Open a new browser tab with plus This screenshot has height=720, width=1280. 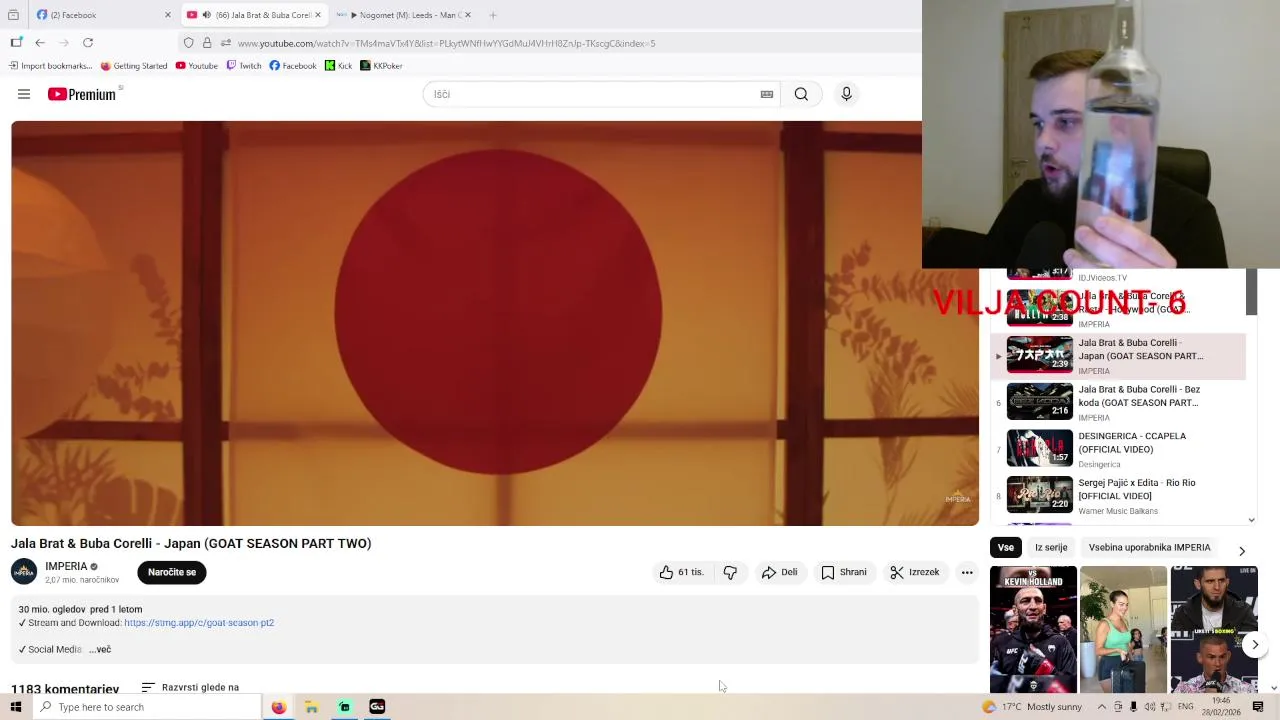(x=493, y=15)
